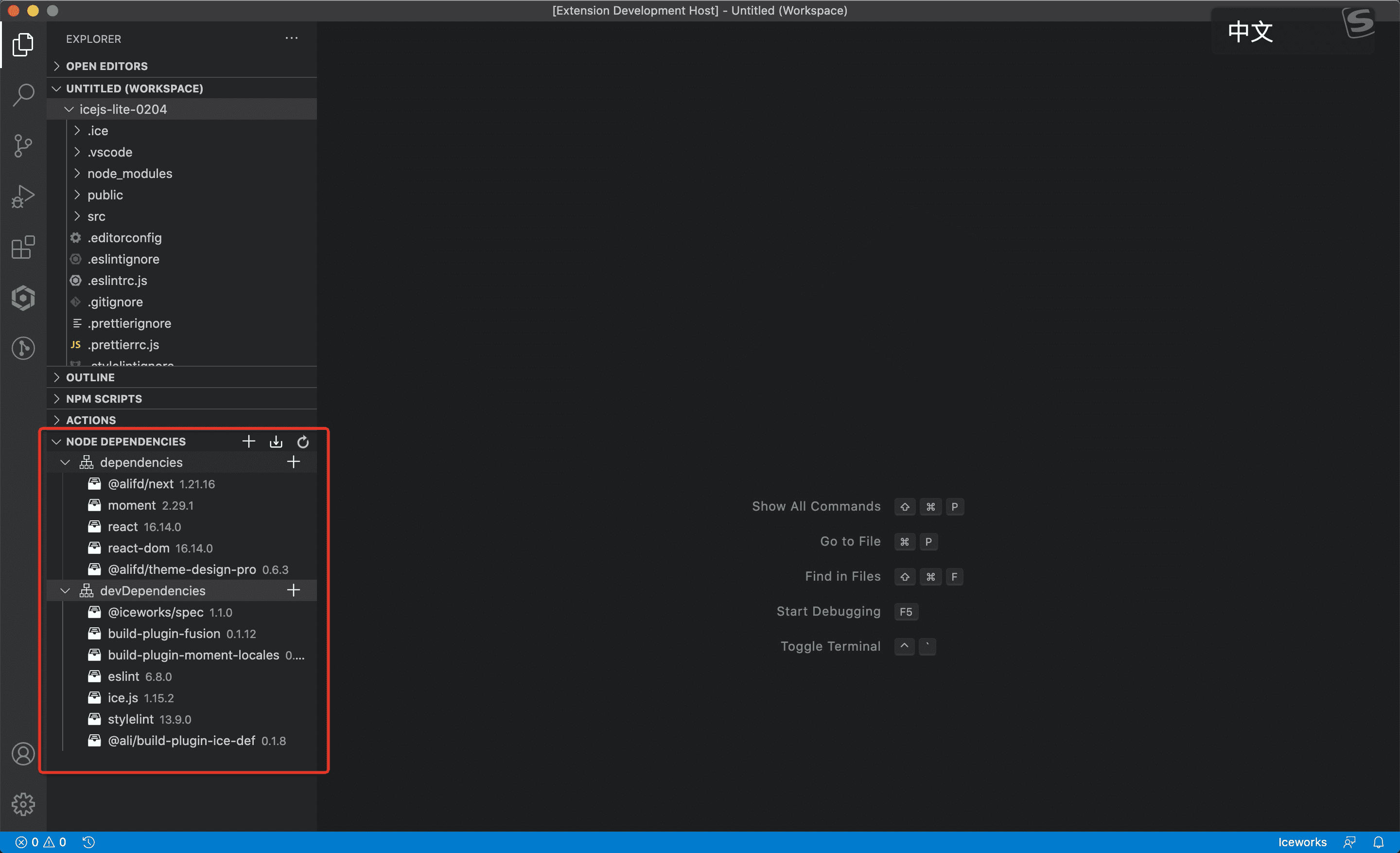Expand the public folder
This screenshot has height=853, width=1400.
[x=182, y=195]
